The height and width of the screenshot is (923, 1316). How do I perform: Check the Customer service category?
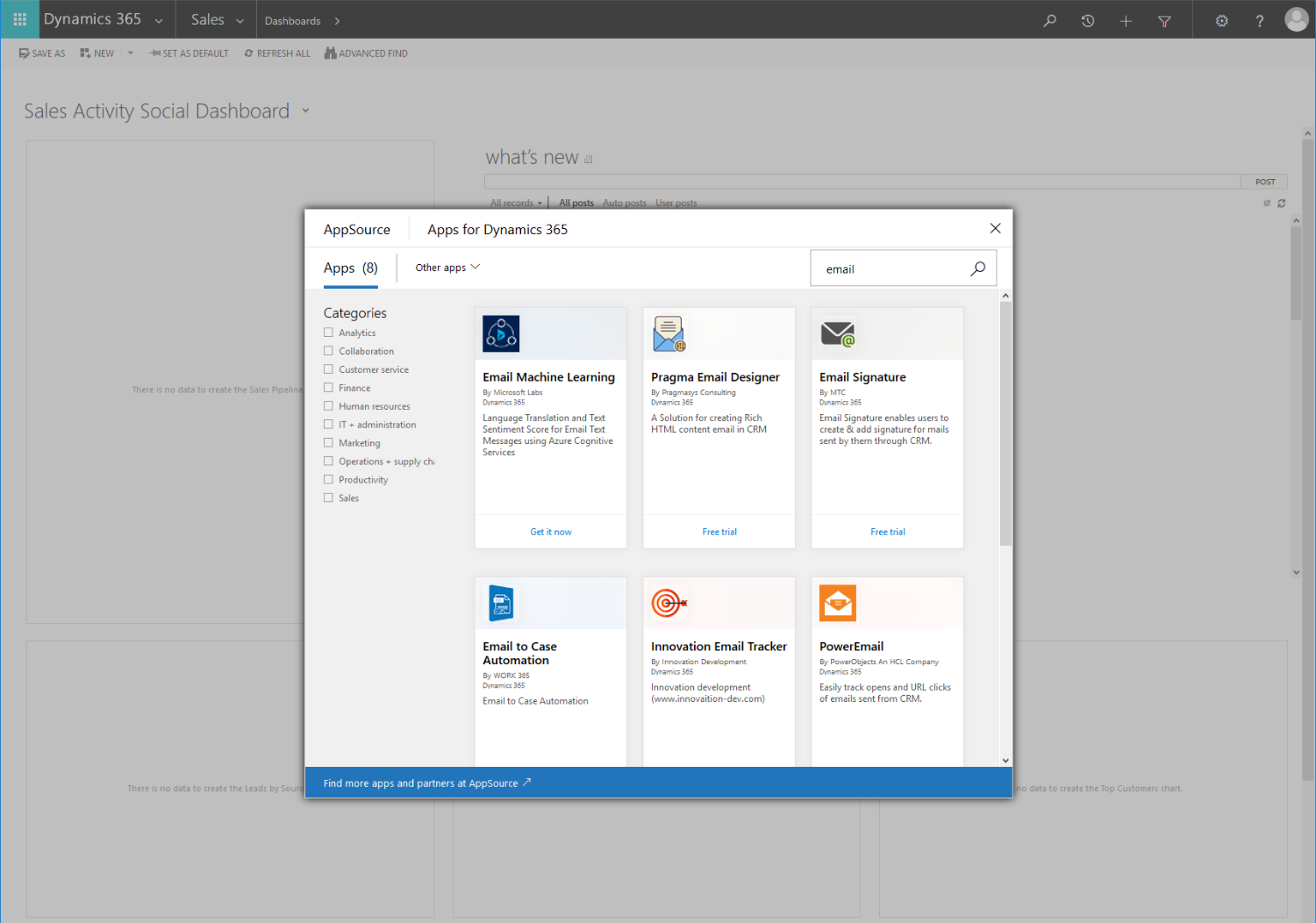coord(328,369)
